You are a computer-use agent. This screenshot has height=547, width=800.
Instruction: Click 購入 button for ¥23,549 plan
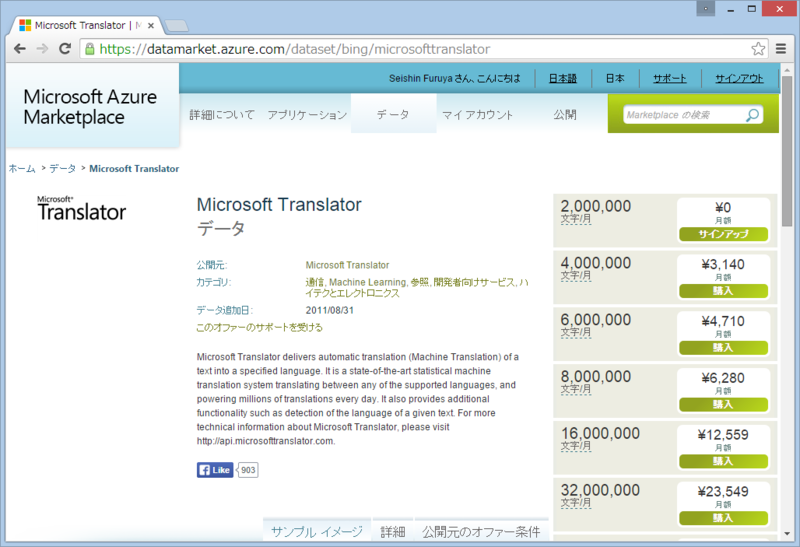coord(723,518)
